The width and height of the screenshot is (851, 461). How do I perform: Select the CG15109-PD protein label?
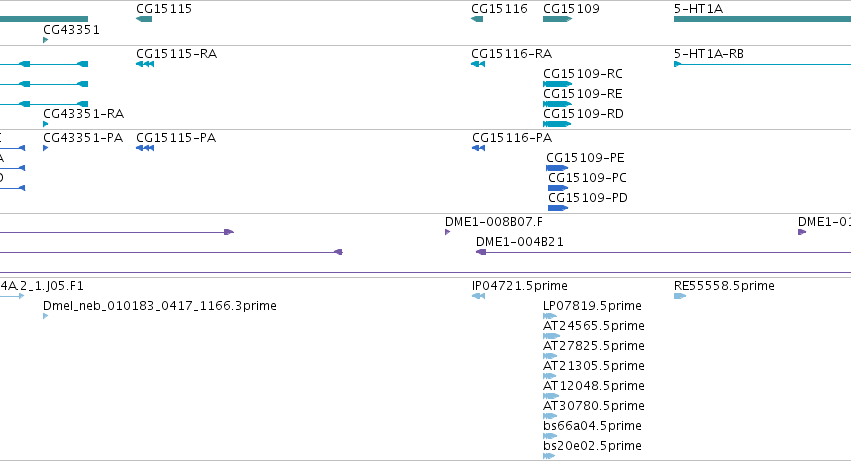[x=588, y=198]
